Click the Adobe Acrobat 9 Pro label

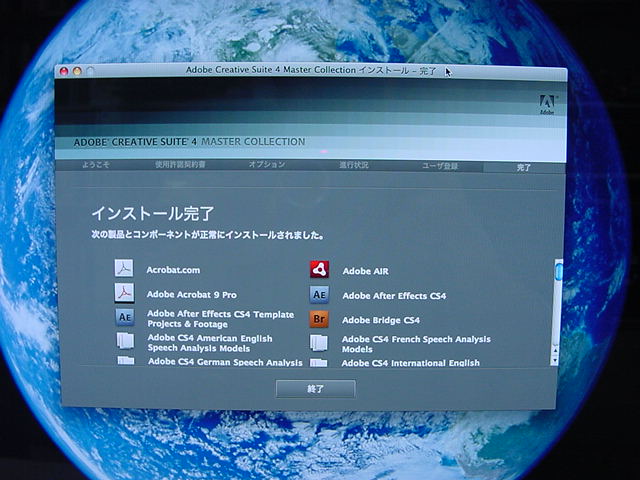click(192, 295)
